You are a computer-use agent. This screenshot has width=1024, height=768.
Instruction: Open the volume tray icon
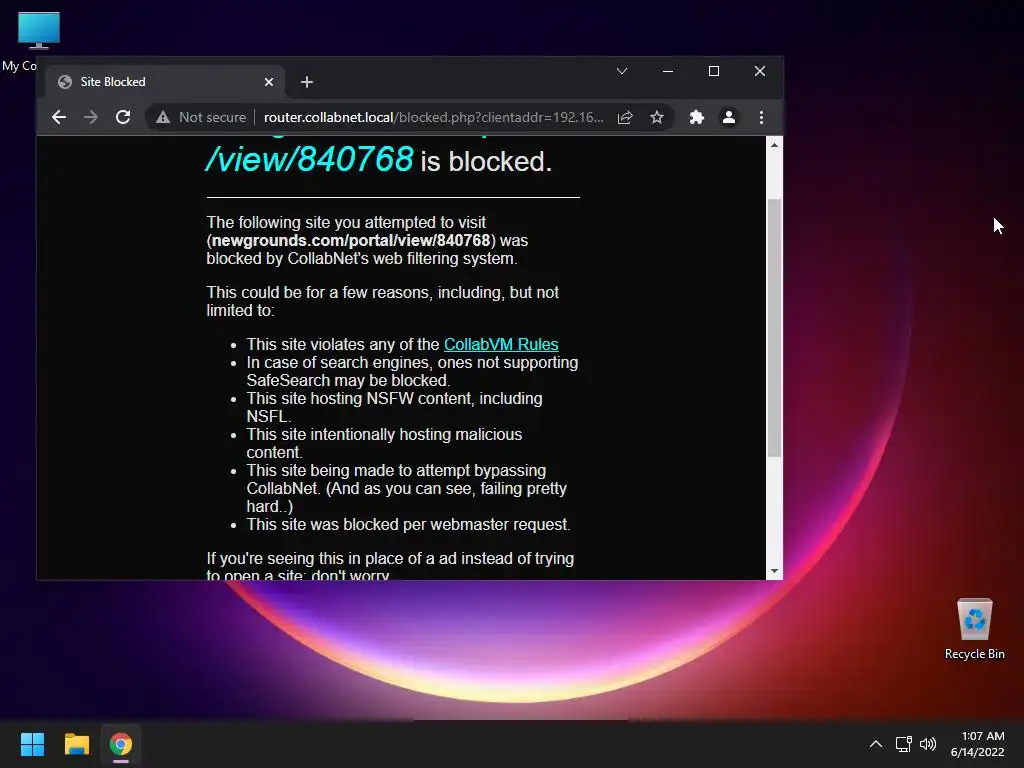(927, 744)
